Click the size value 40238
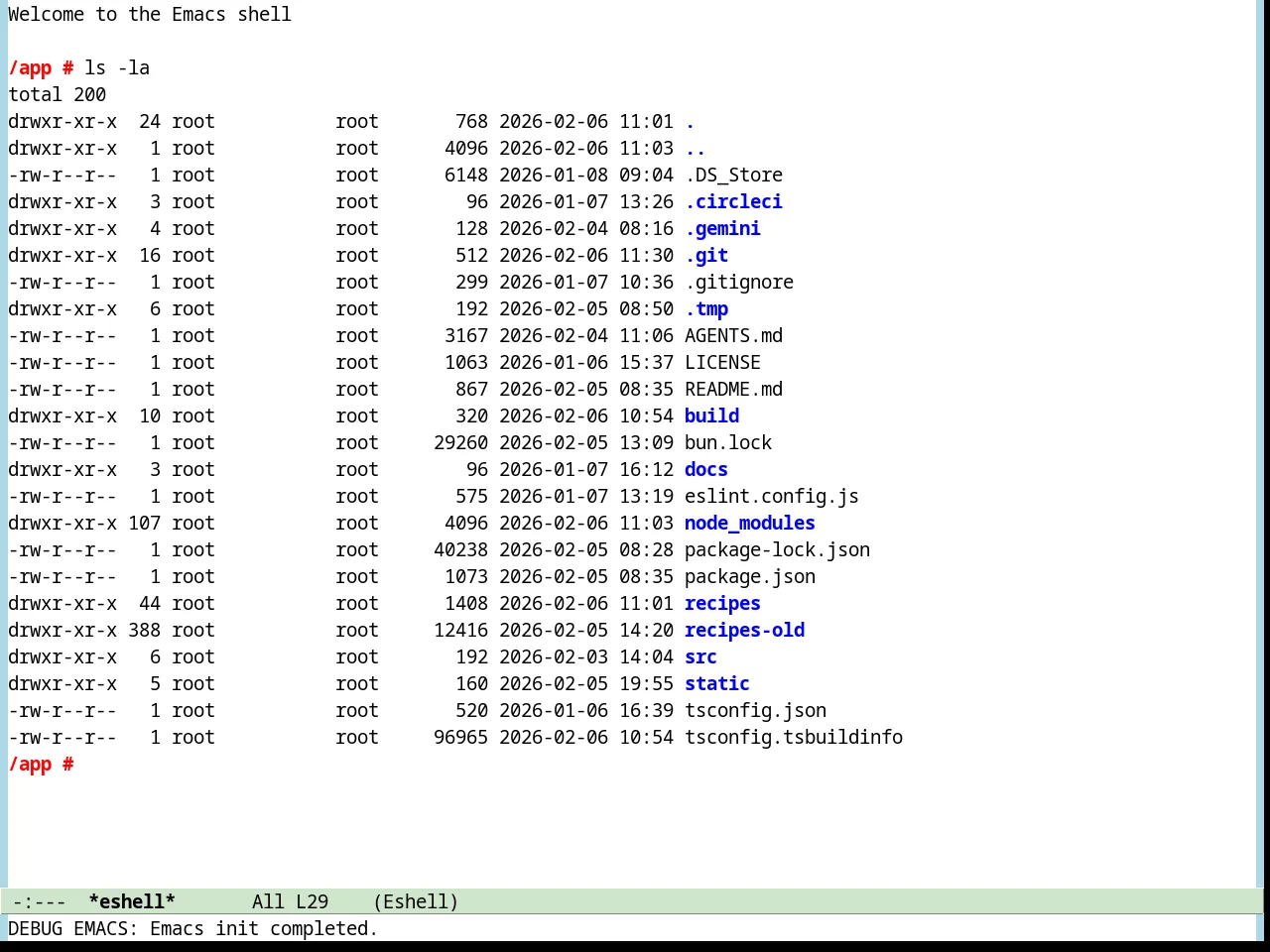 tap(460, 549)
